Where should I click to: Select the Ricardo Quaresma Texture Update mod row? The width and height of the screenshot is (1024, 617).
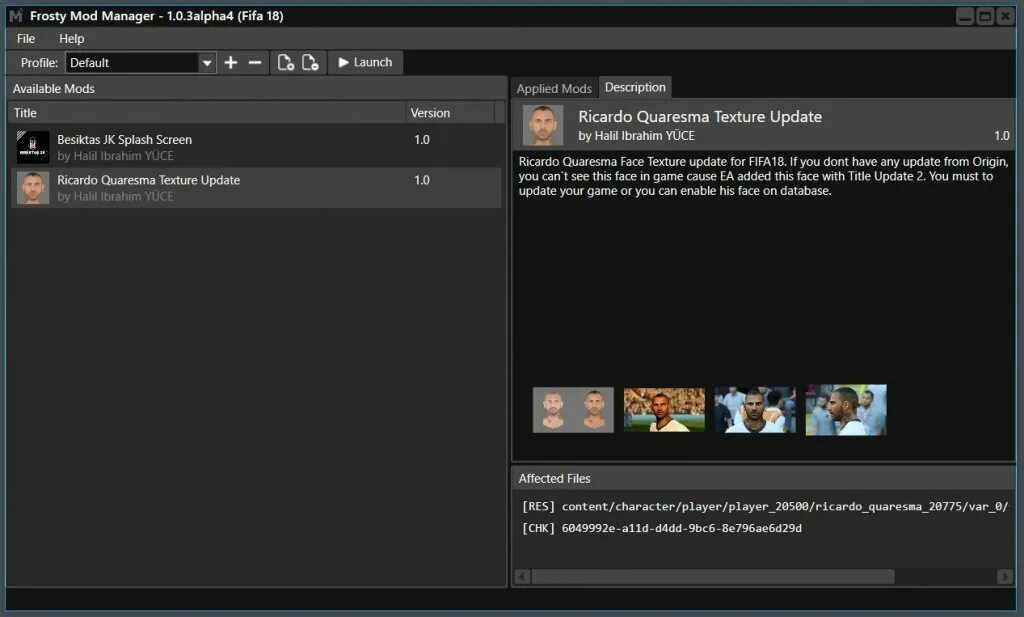255,188
